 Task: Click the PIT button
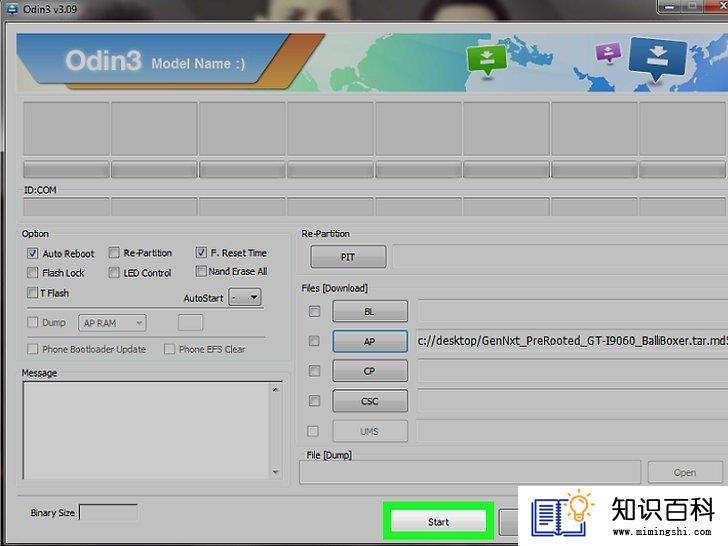[348, 257]
